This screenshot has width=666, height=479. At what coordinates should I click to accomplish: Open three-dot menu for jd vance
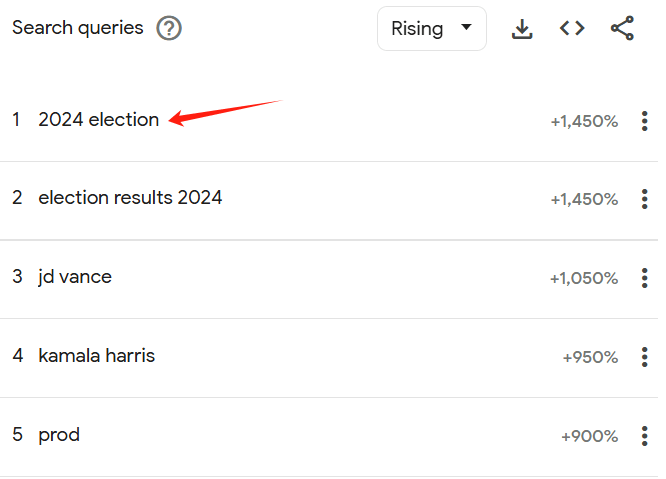coord(644,278)
